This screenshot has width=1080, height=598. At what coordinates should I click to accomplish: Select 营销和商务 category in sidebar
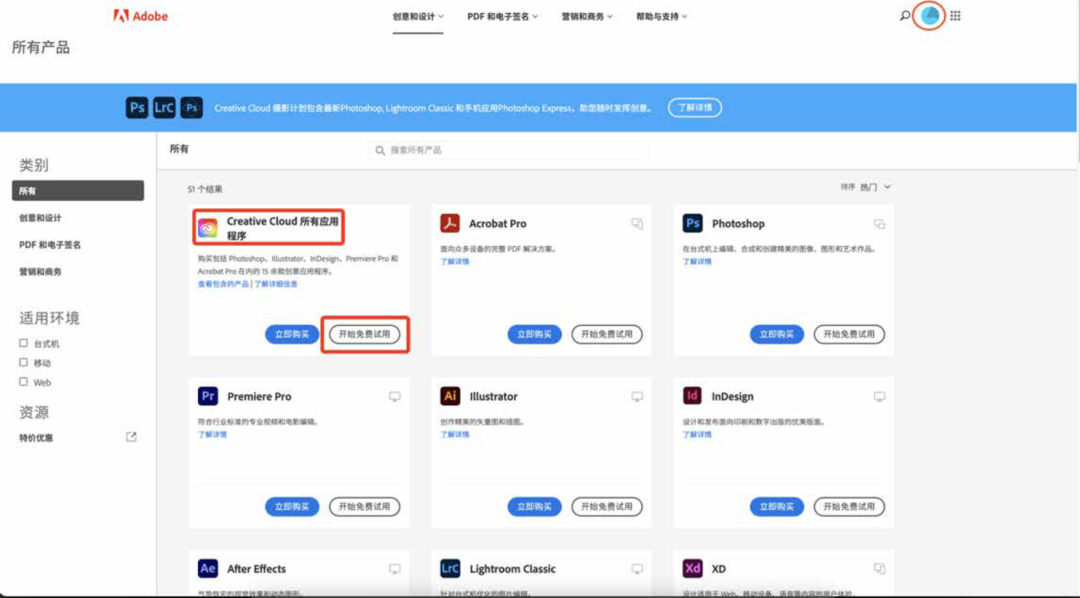coord(40,271)
